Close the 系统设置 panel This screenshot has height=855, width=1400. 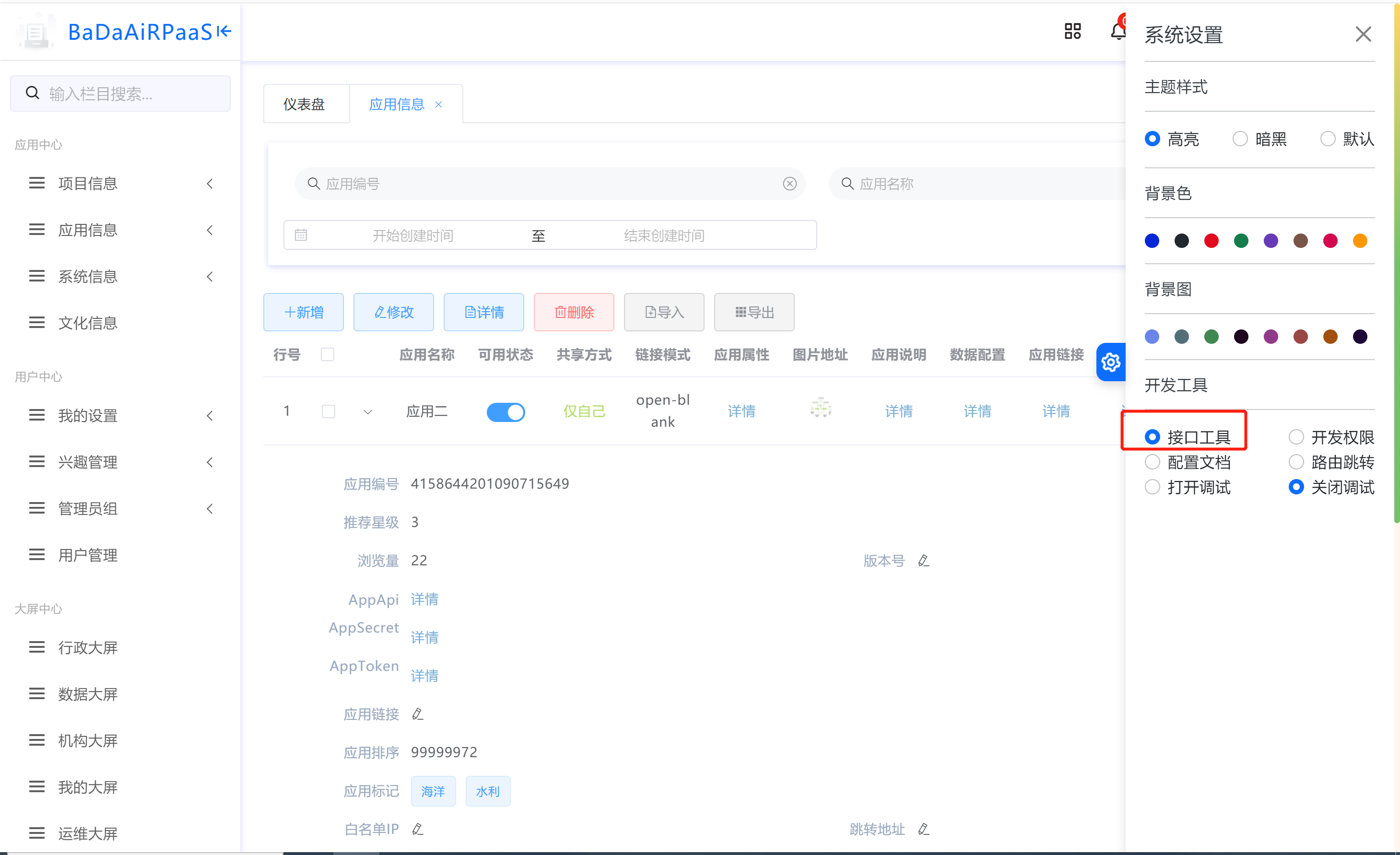tap(1363, 34)
